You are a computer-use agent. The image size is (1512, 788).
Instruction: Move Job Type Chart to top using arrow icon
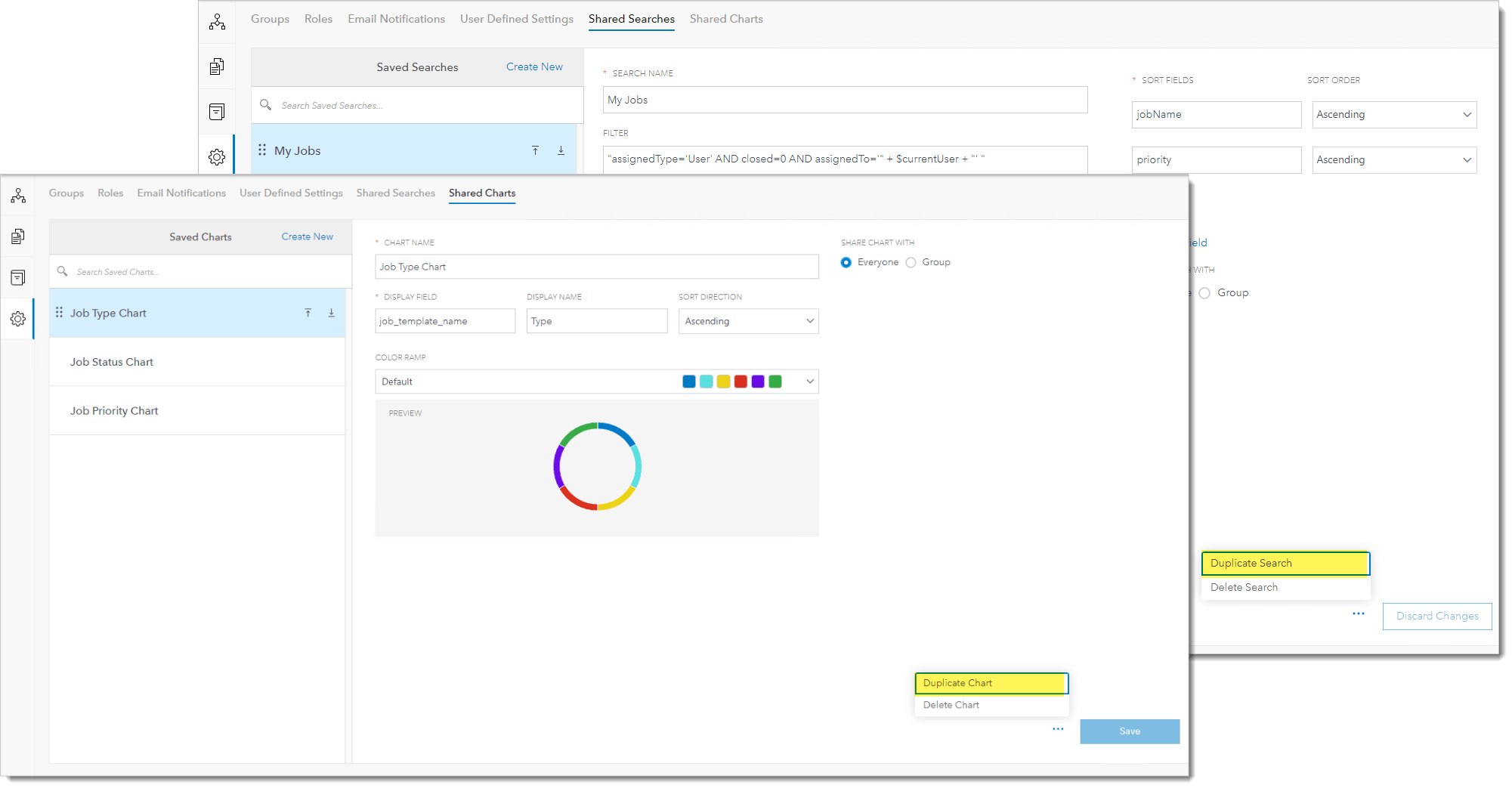click(x=308, y=312)
